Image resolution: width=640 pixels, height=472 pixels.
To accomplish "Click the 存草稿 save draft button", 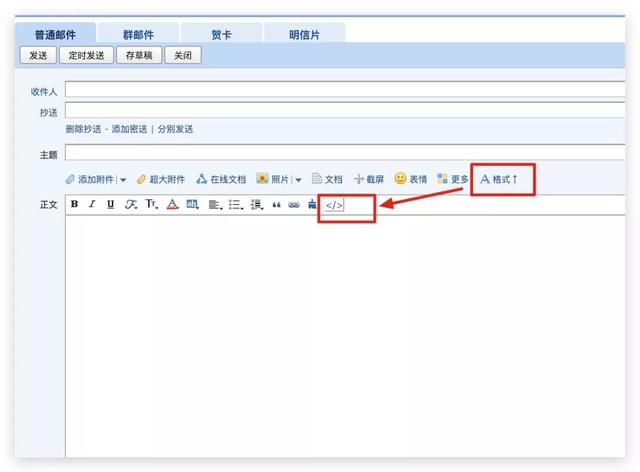I will pos(138,55).
